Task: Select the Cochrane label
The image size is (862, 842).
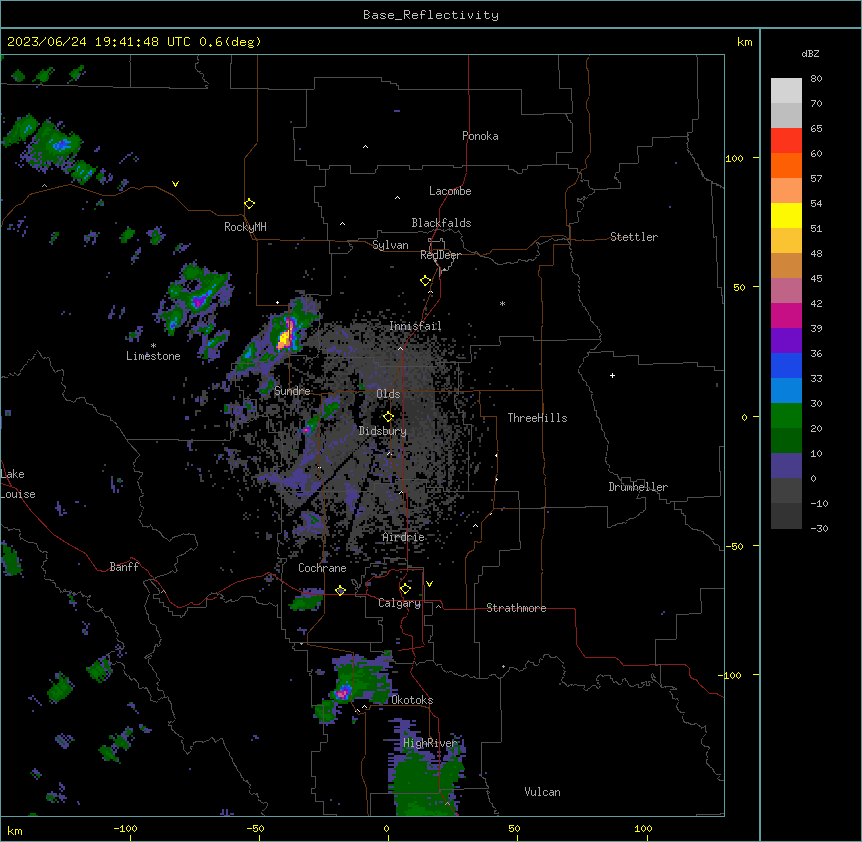Action: coord(322,568)
